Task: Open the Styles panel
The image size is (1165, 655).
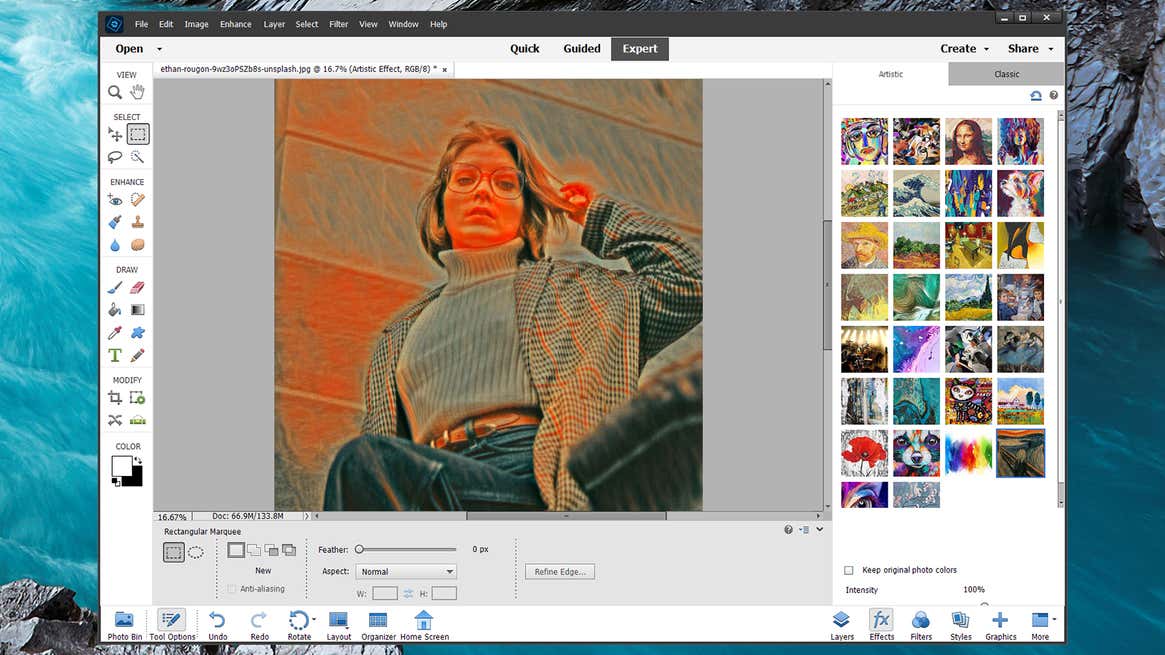Action: 960,625
